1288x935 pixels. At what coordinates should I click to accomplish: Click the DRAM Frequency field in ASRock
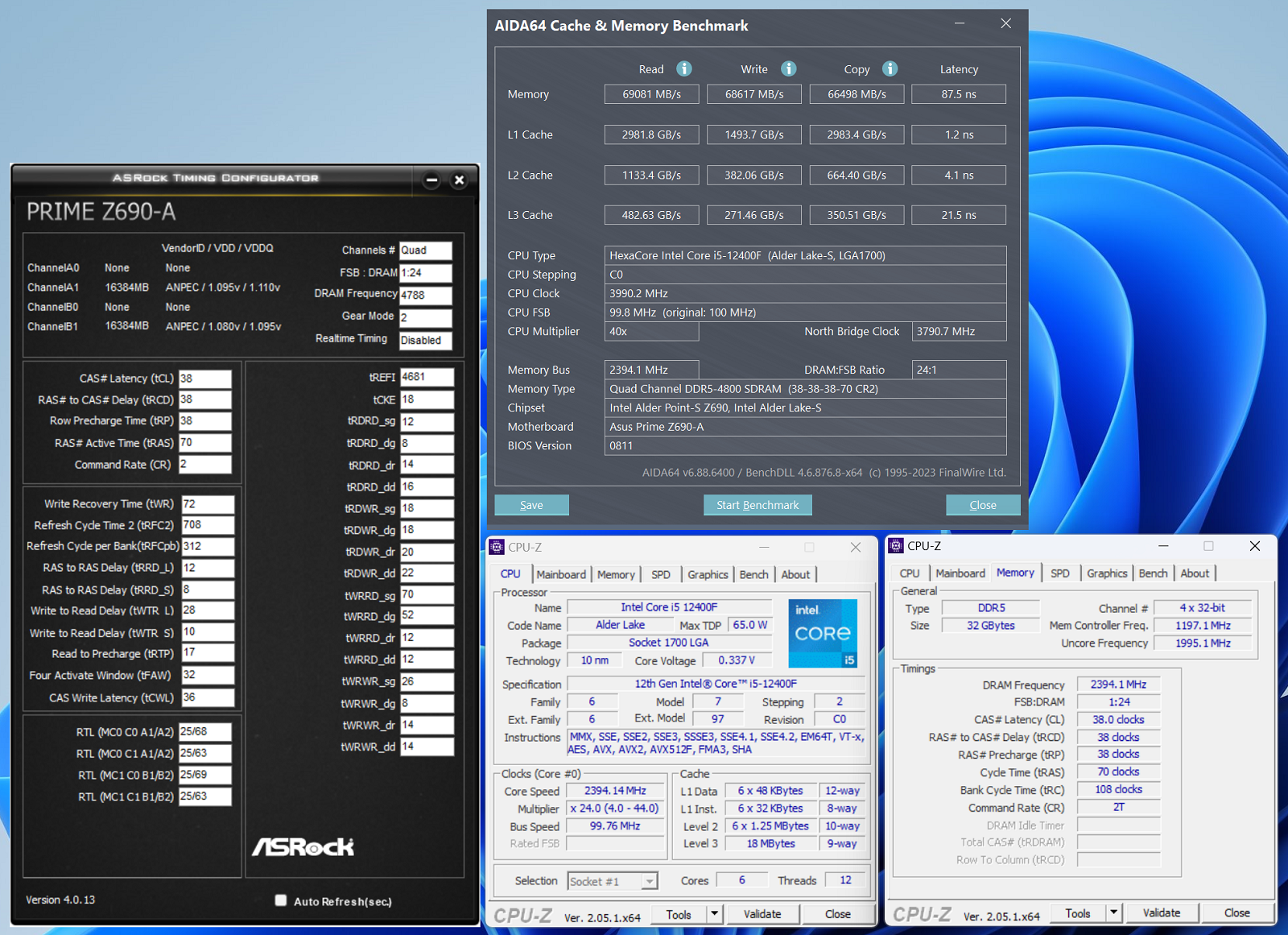coord(426,295)
